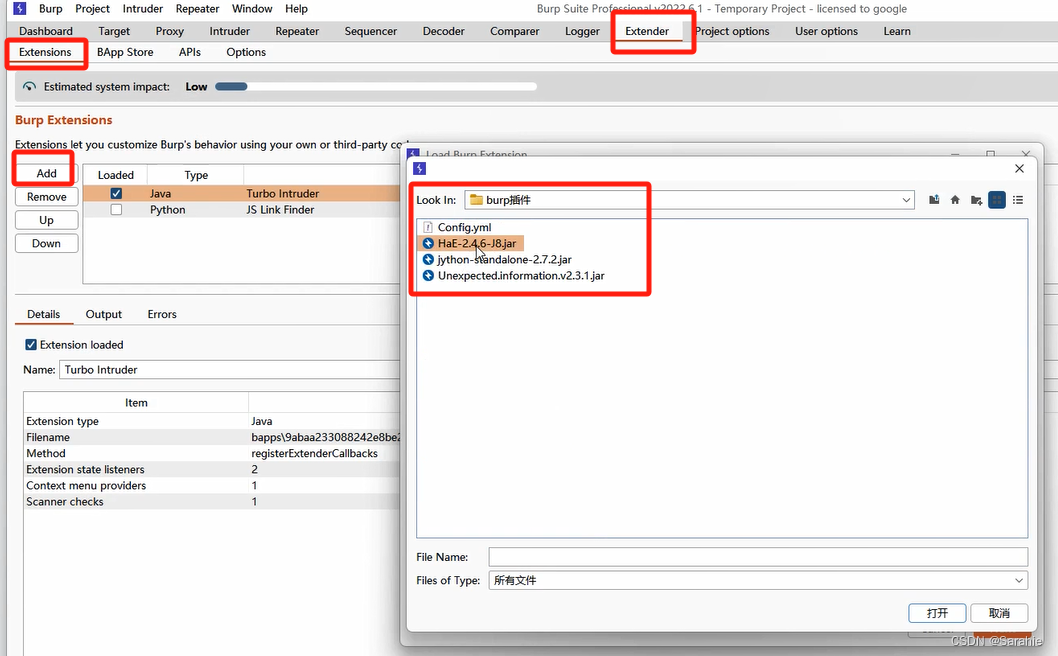This screenshot has width=1058, height=656.
Task: Switch to the Dashboard tab
Action: point(46,31)
